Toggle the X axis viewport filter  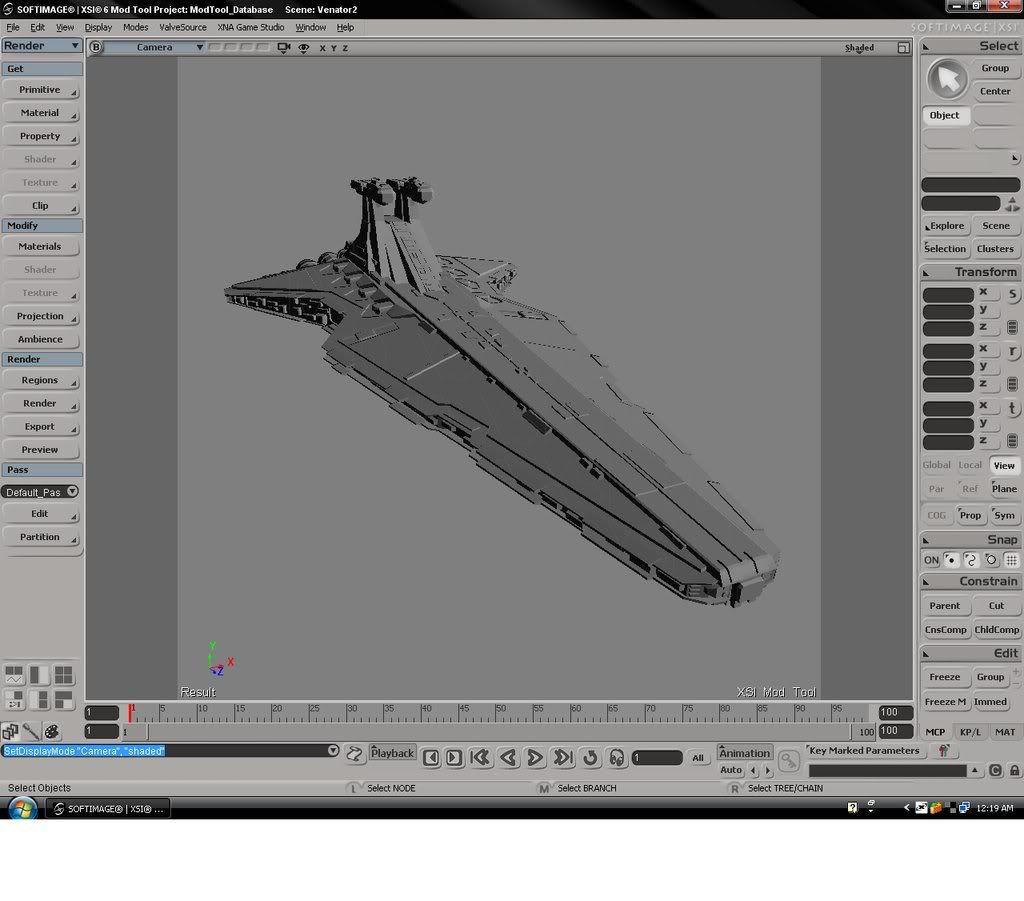coord(322,48)
